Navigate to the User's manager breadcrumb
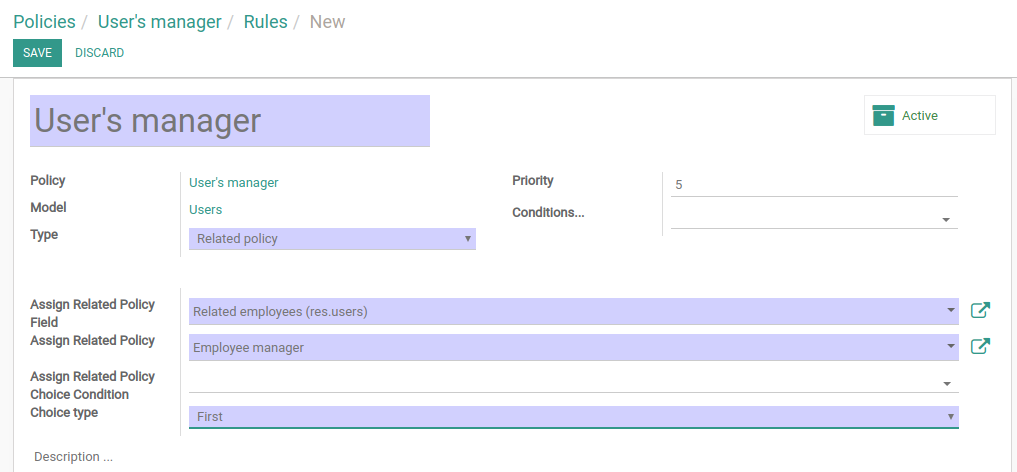Viewport: 1017px width, 472px height. click(160, 21)
